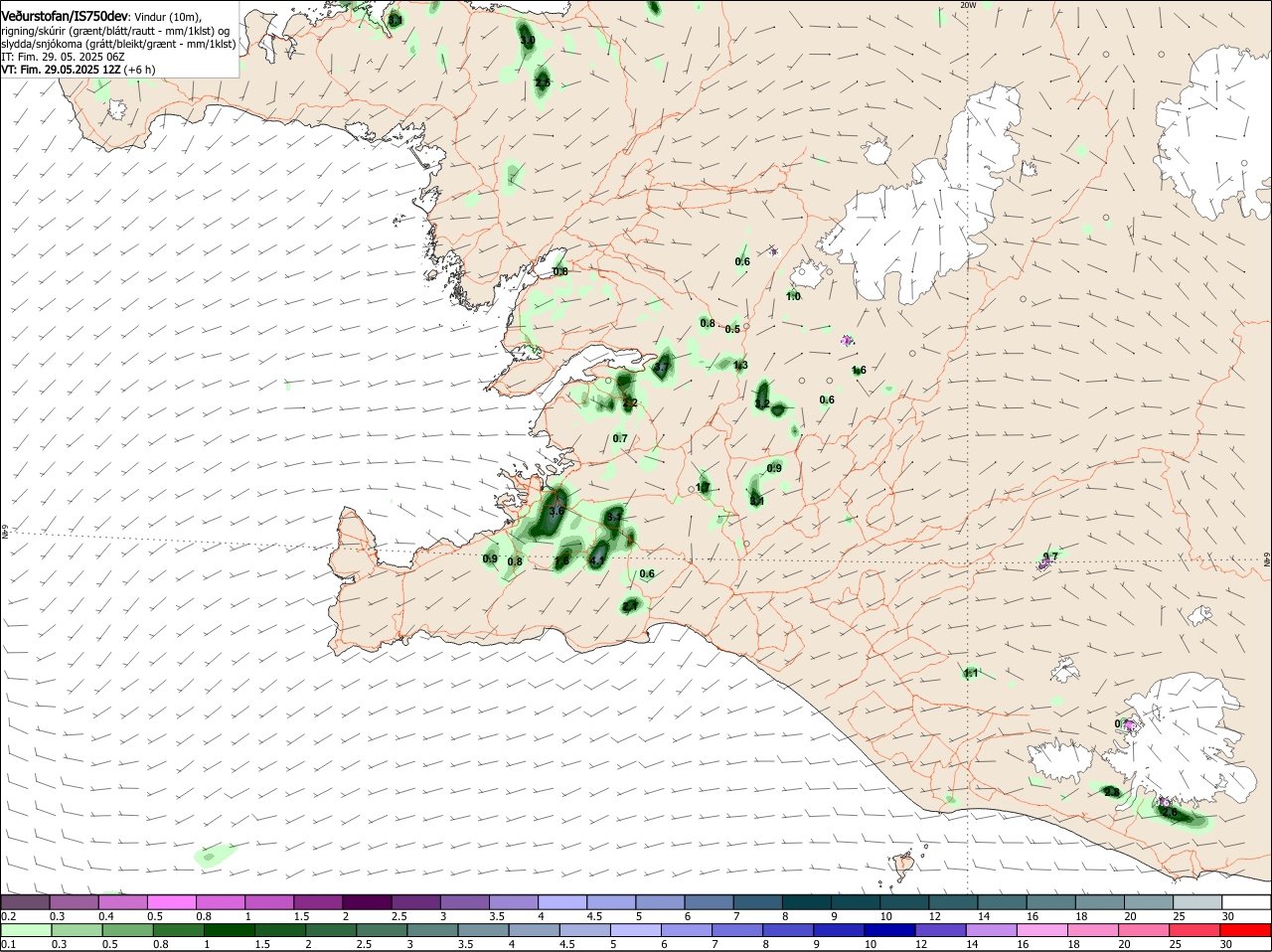The width and height of the screenshot is (1272, 952).
Task: Select the bright red above-30 rain legend swatch
Action: 1247,931
